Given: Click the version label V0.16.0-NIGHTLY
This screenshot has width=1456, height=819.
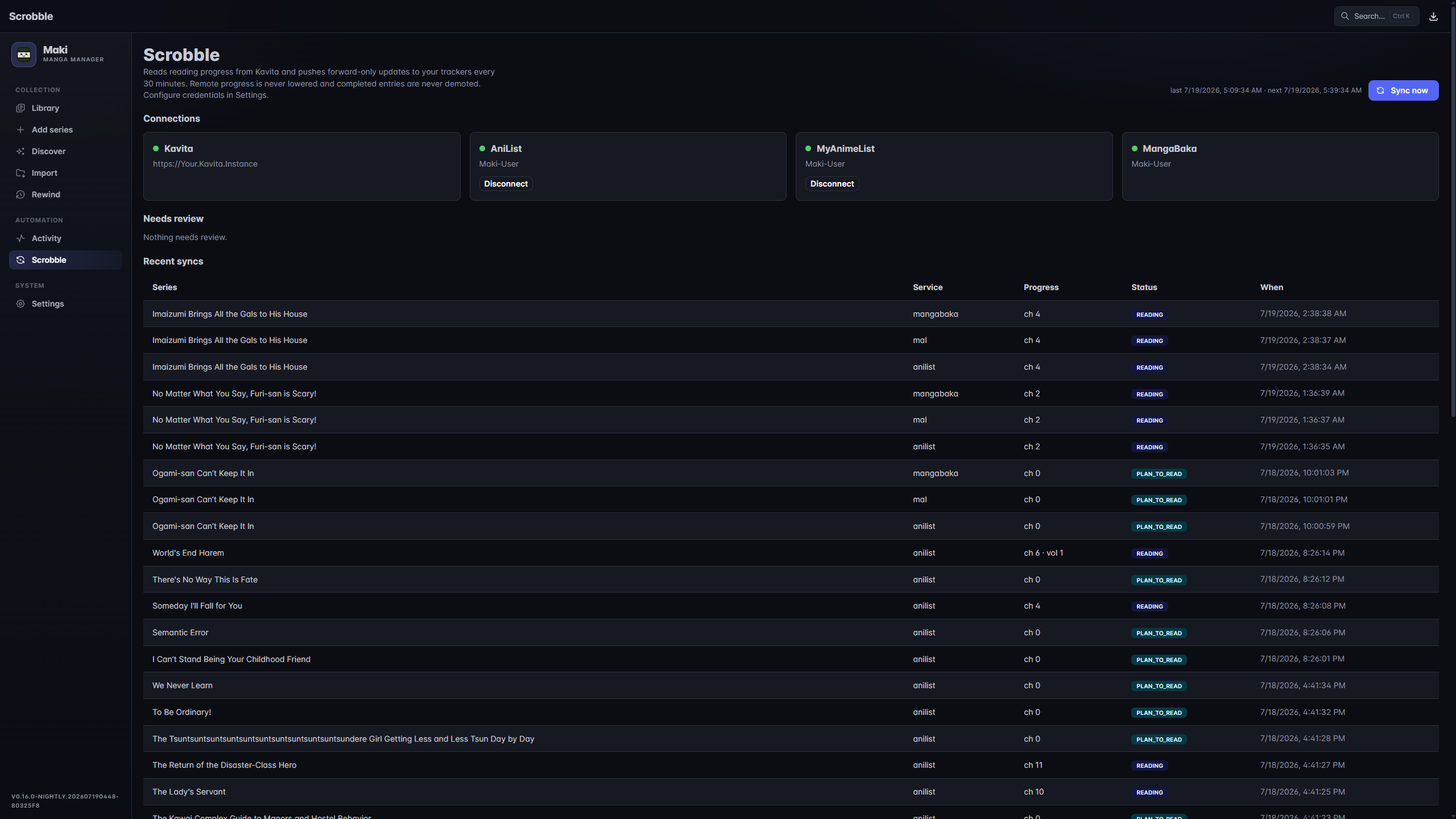Looking at the screenshot, I should pos(65,801).
